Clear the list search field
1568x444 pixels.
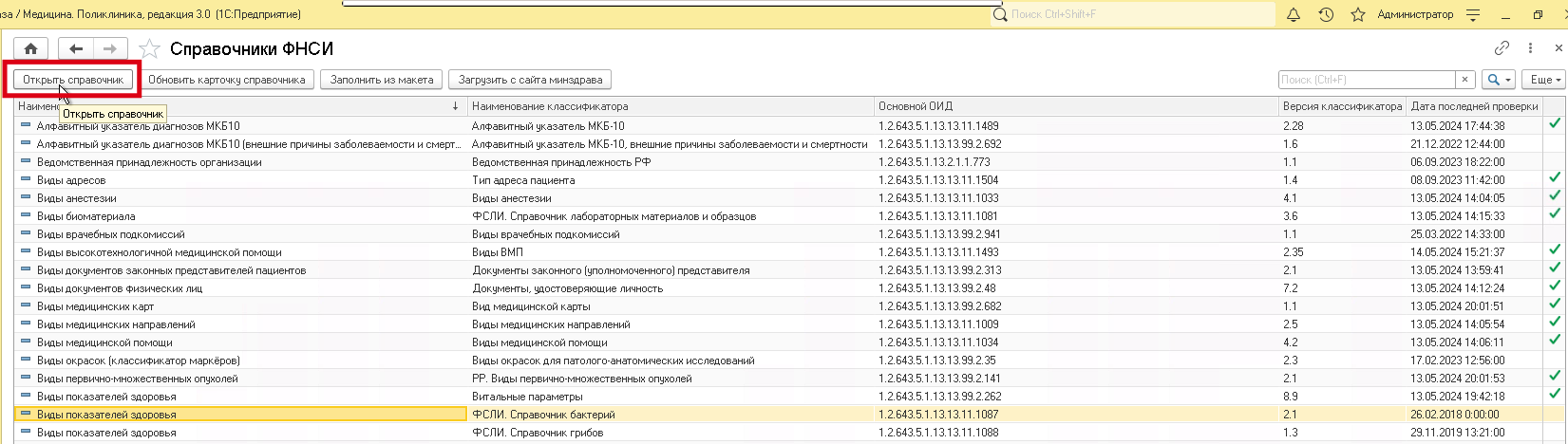tap(1465, 80)
